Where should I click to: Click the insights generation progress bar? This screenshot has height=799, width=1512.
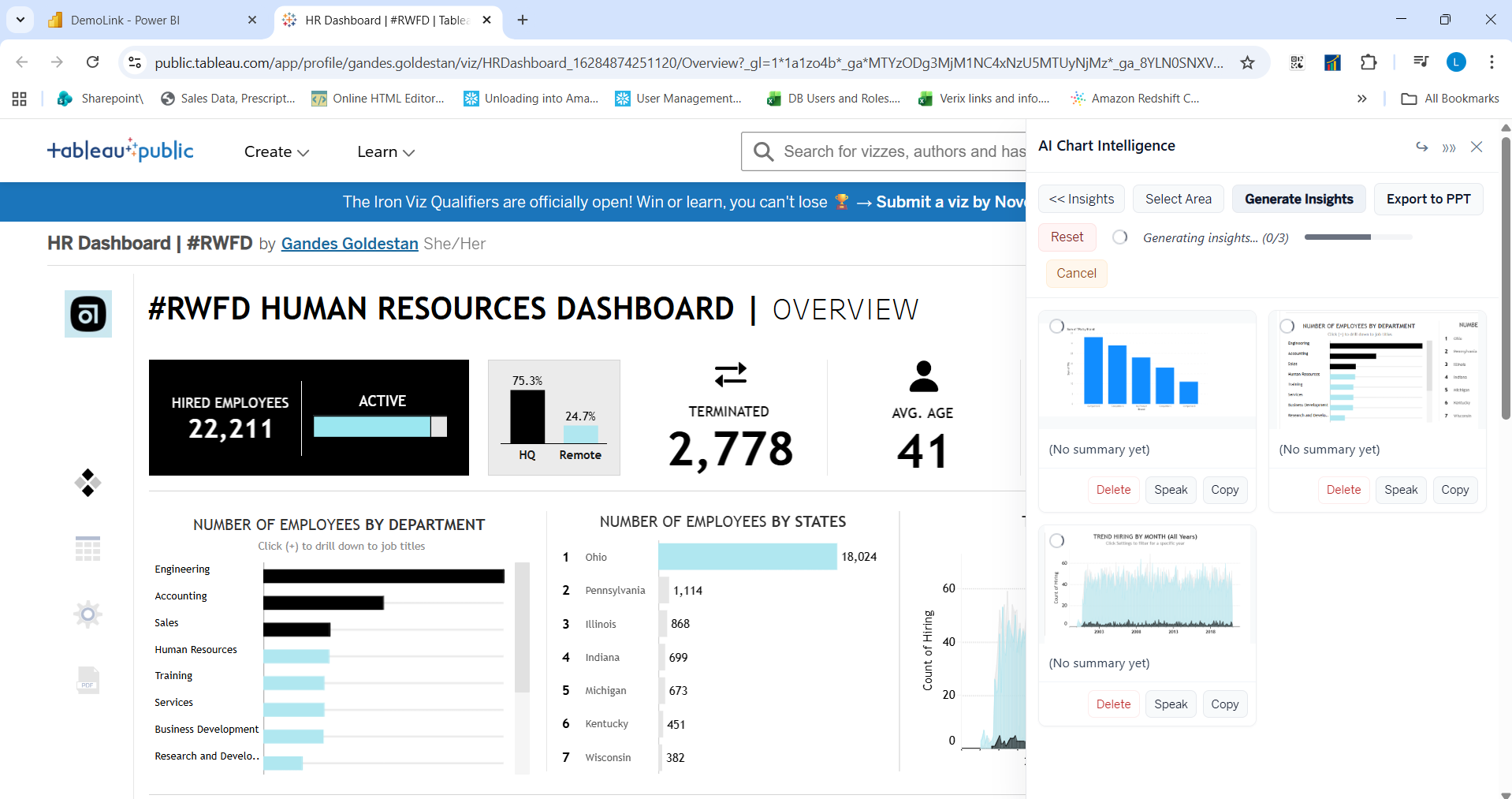(1356, 237)
